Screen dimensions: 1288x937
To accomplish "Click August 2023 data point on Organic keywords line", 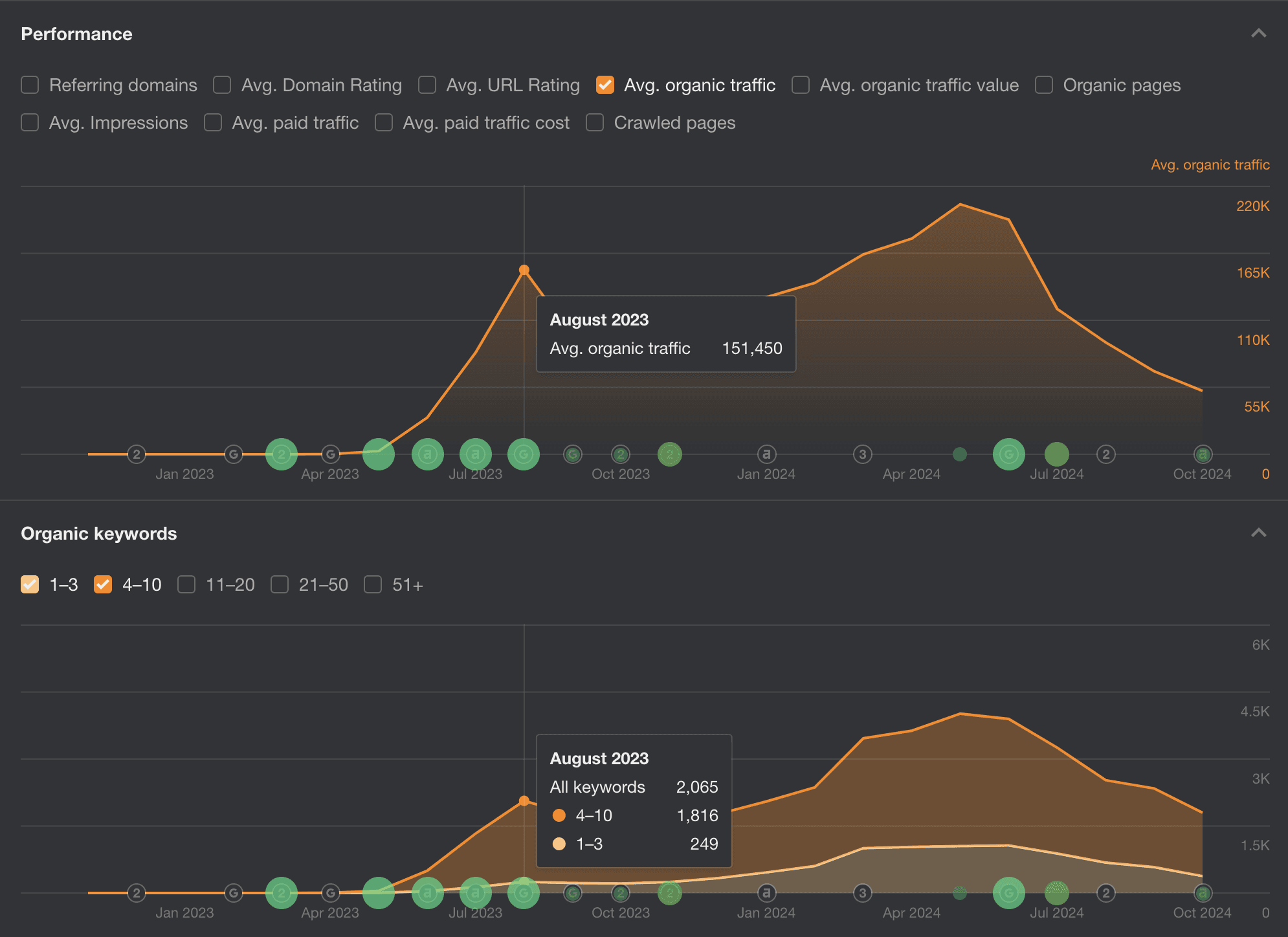I will click(524, 800).
